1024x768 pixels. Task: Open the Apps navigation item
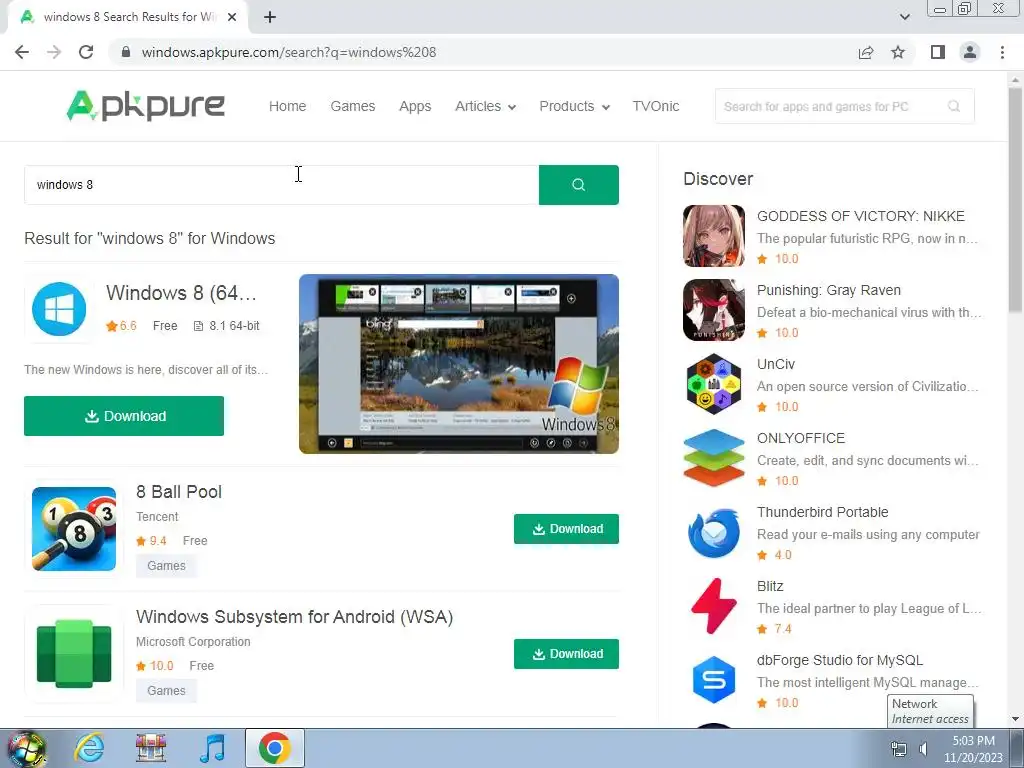point(415,106)
